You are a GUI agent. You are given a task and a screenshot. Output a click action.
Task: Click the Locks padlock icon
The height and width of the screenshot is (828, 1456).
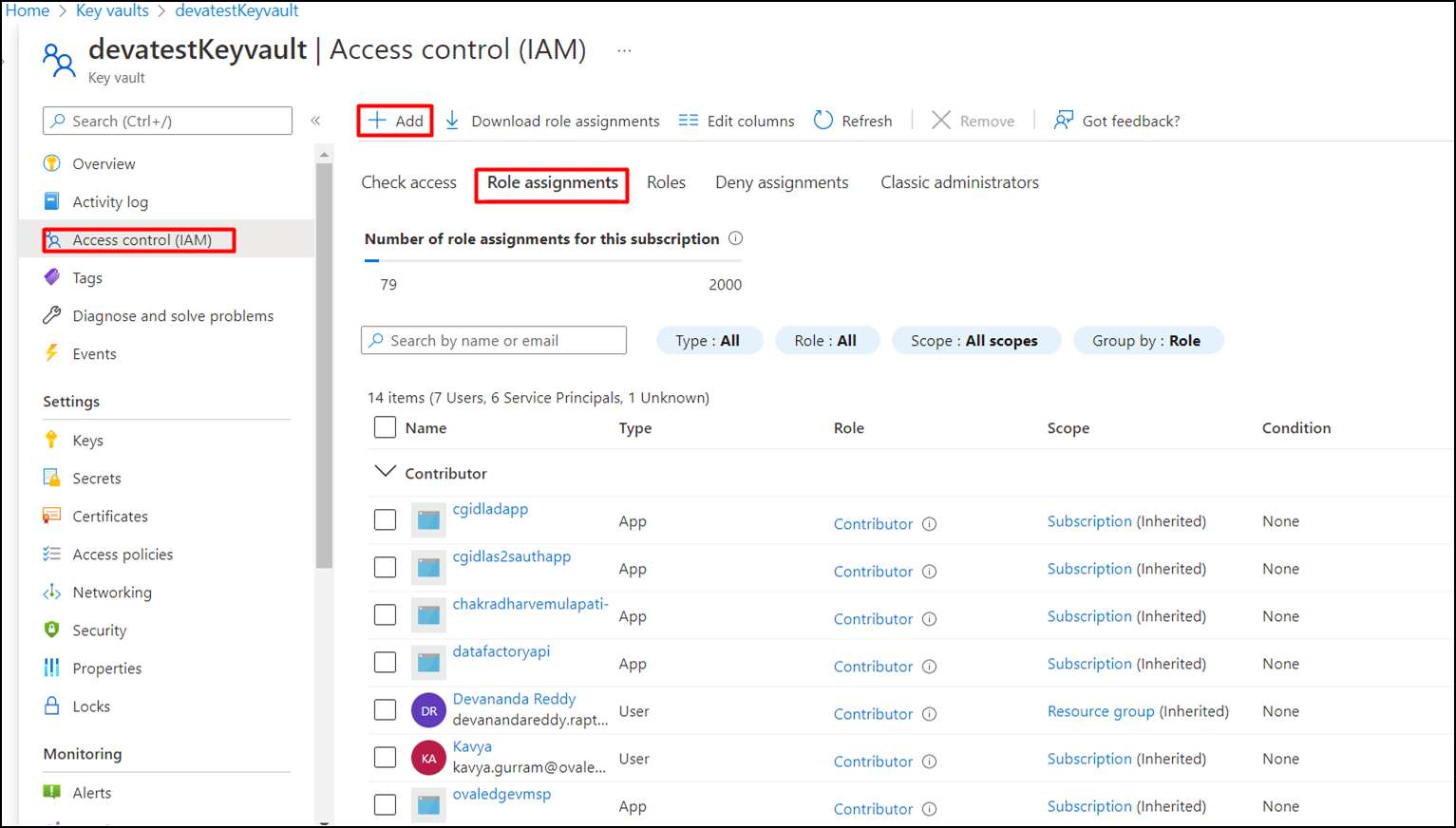pos(52,706)
